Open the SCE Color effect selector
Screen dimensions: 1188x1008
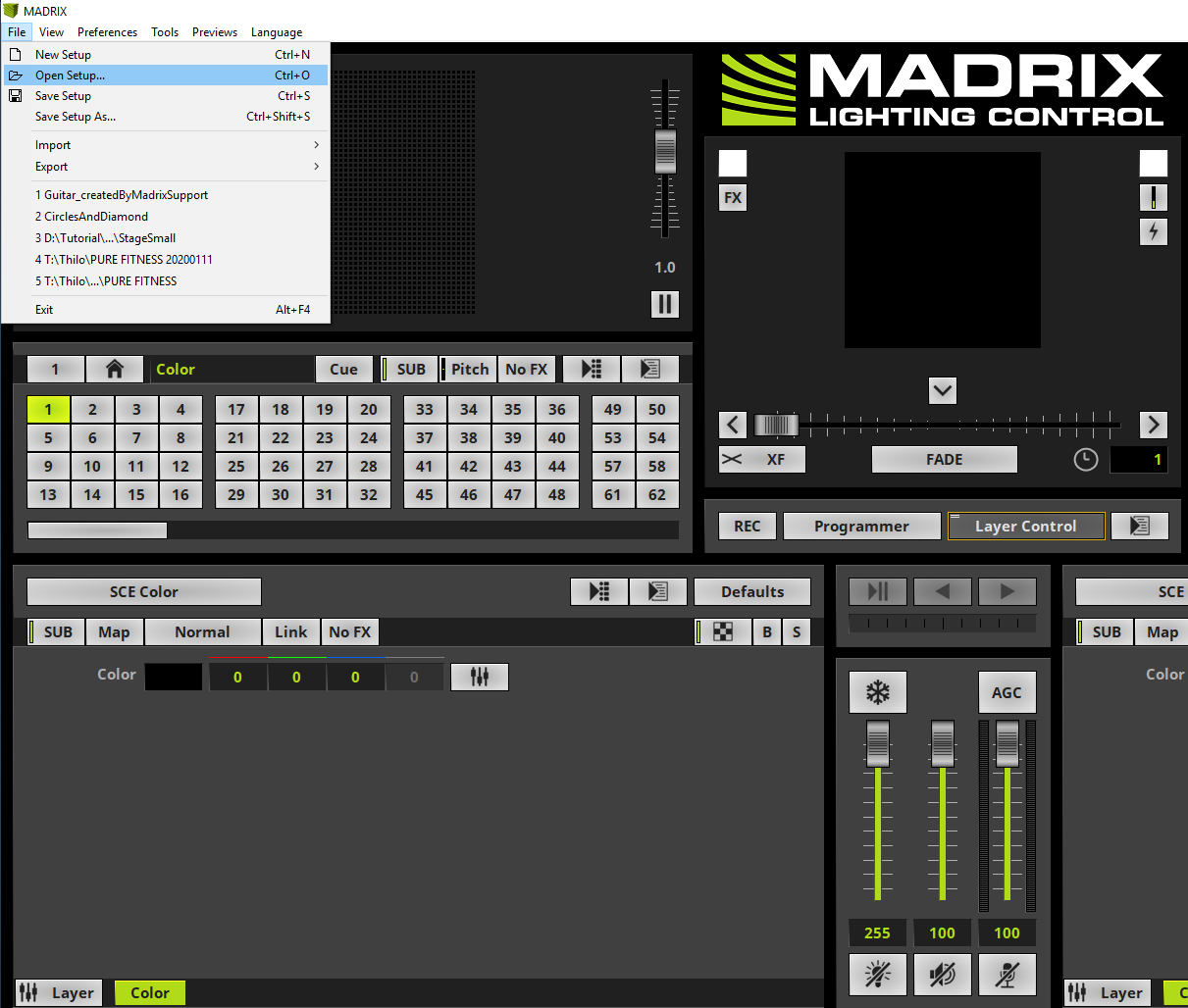(144, 591)
